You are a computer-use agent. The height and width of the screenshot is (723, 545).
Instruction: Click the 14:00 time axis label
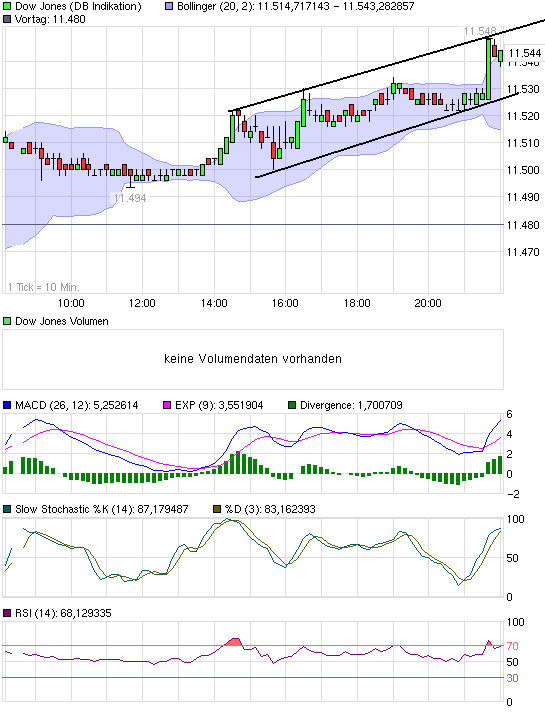214,303
